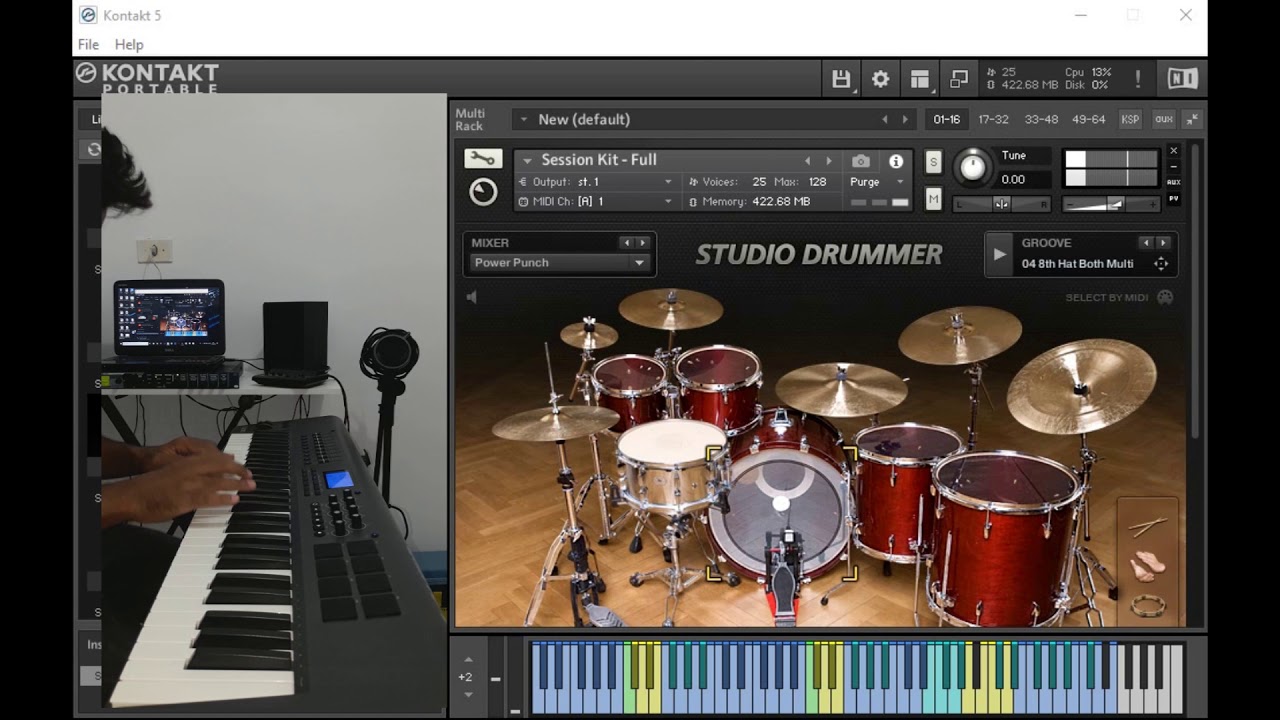The height and width of the screenshot is (720, 1280).
Task: Click the NI logo button
Action: [1183, 79]
